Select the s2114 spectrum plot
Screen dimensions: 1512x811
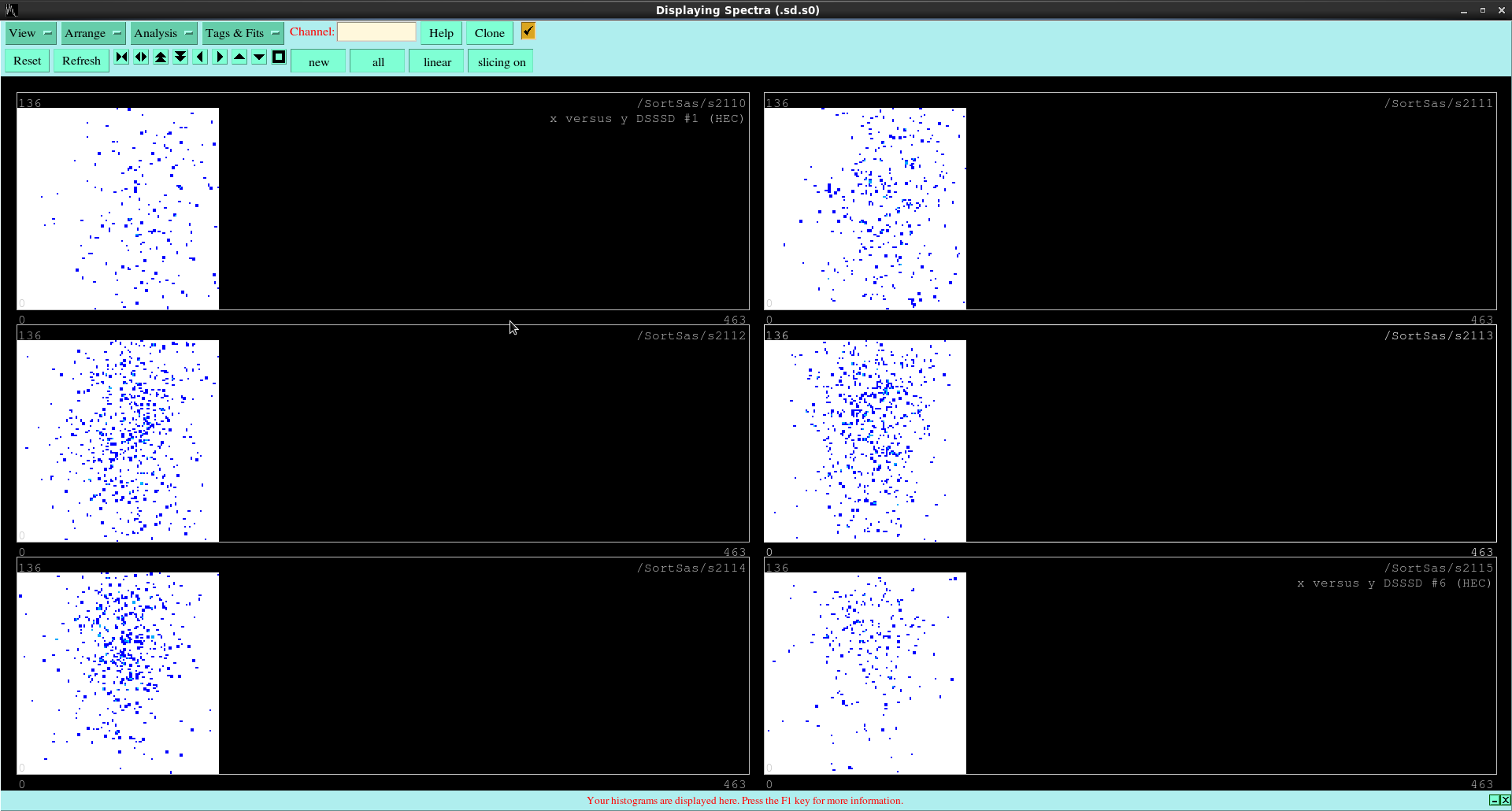click(x=383, y=666)
